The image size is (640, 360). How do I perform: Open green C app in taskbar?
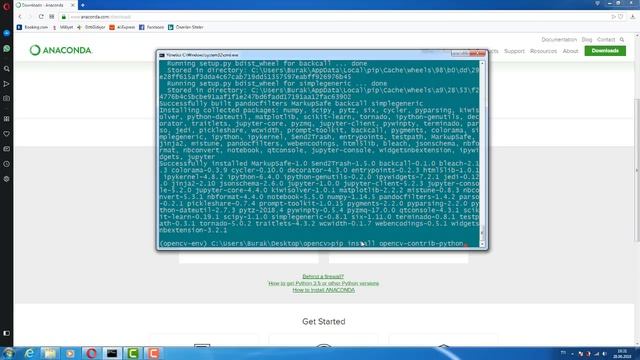click(x=133, y=353)
